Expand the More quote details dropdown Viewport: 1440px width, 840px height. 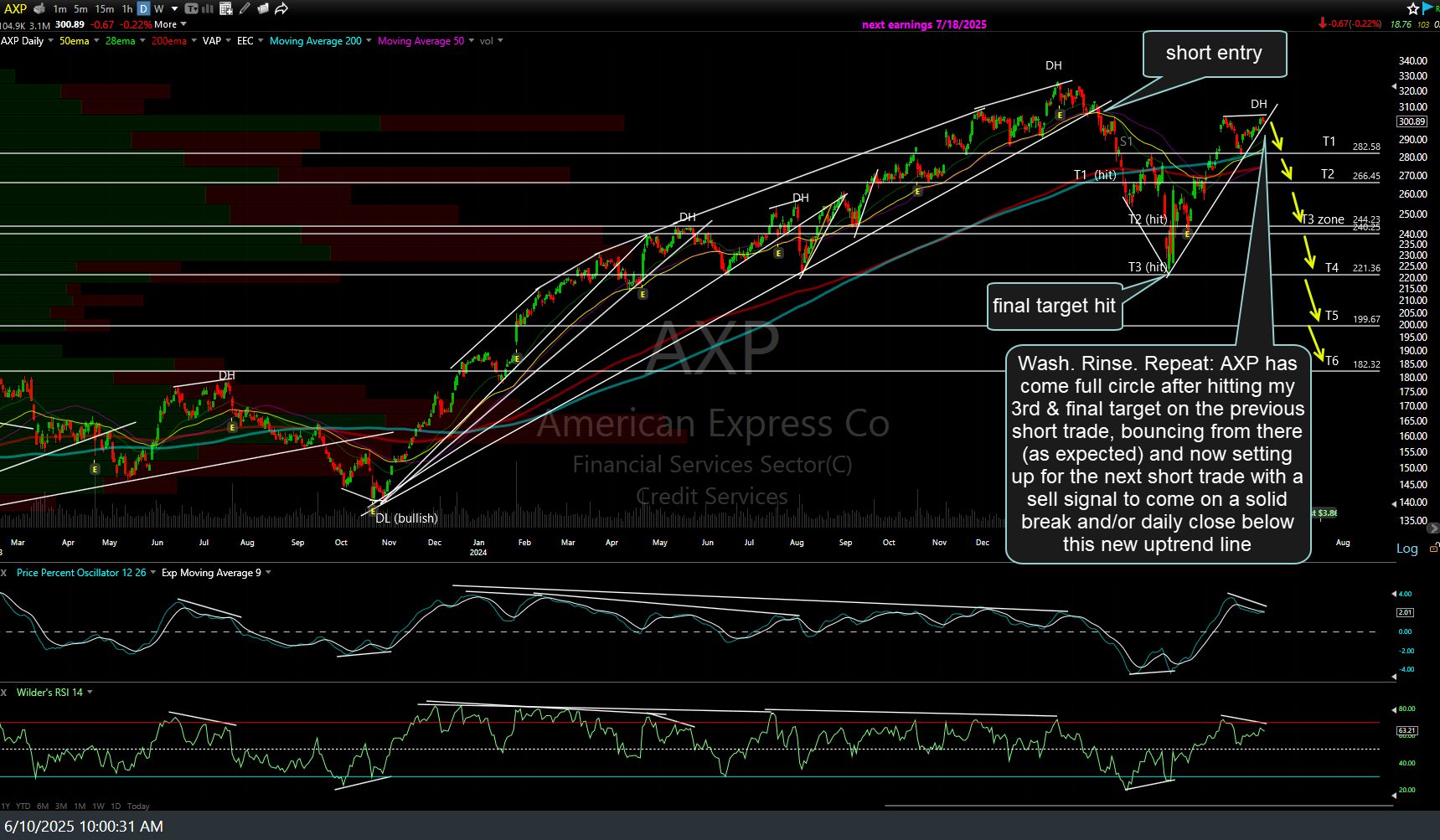[x=170, y=24]
